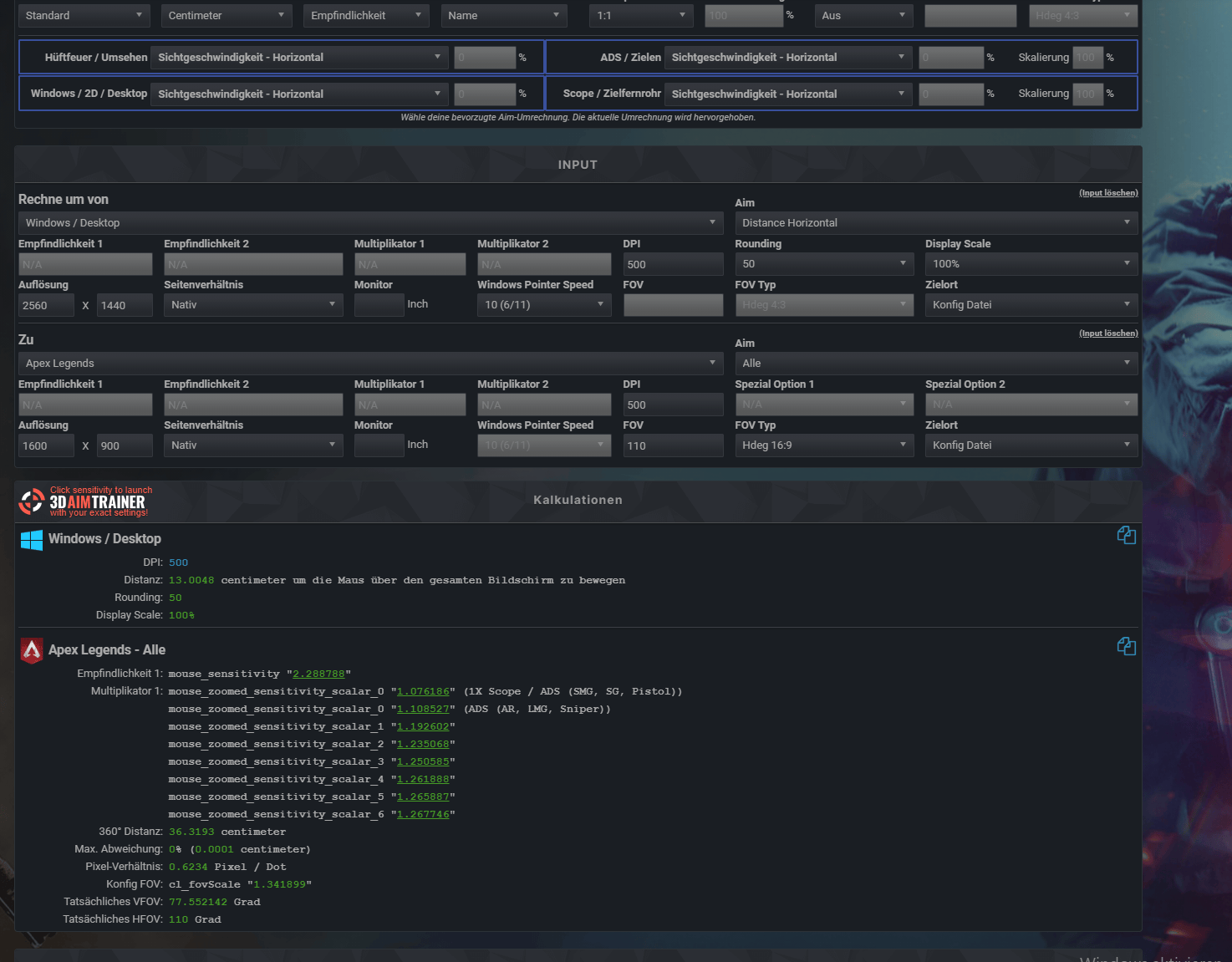Expand the Empfindlichkeit dropdown in the top row
1232x962 pixels.
[365, 16]
